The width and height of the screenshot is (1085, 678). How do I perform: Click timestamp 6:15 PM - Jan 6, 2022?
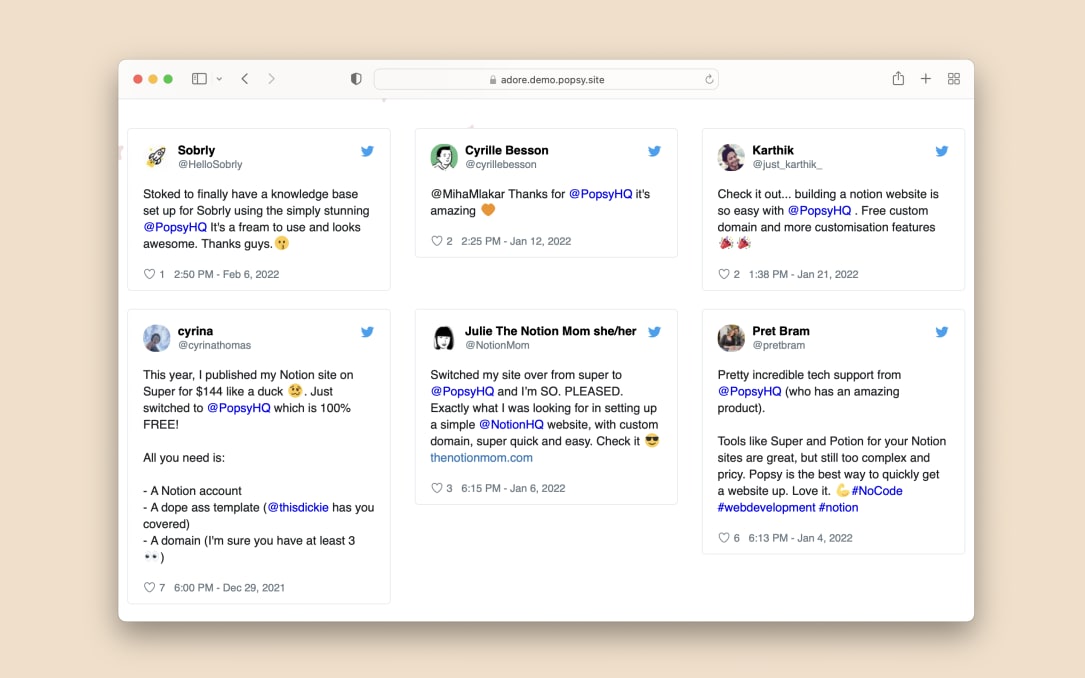pyautogui.click(x=513, y=488)
